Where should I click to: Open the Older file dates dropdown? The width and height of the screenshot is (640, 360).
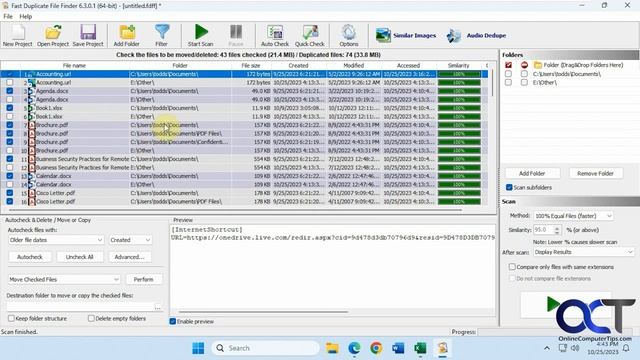tap(56, 240)
